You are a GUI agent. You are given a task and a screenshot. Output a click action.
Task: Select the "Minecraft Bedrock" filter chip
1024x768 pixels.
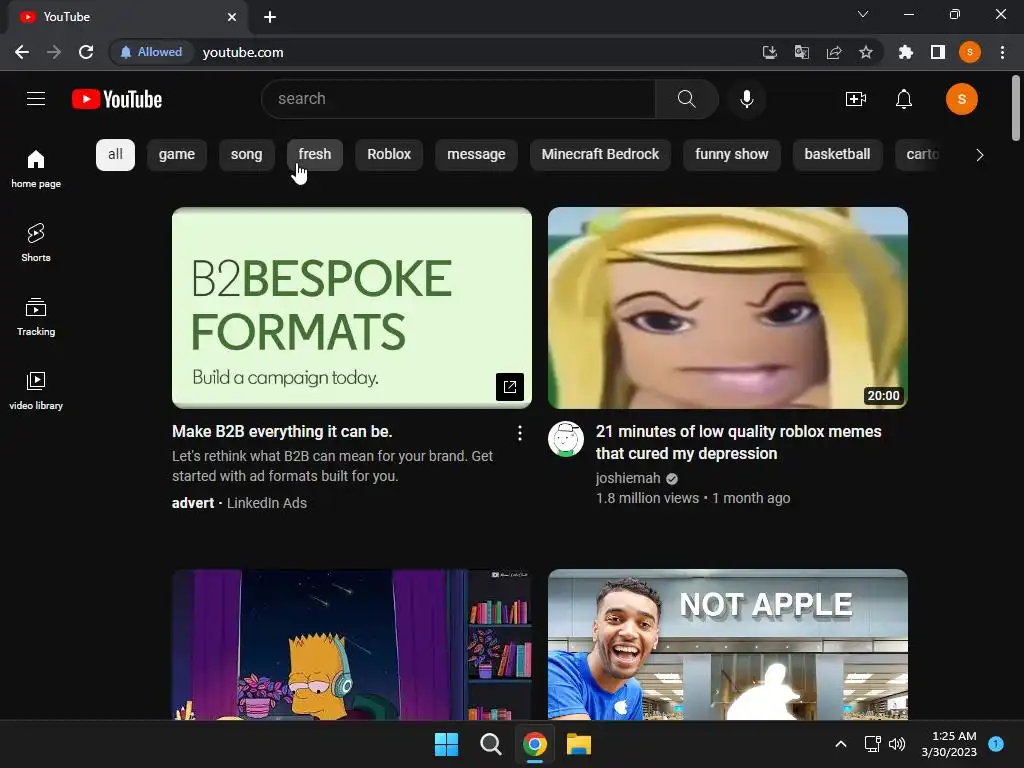(600, 155)
